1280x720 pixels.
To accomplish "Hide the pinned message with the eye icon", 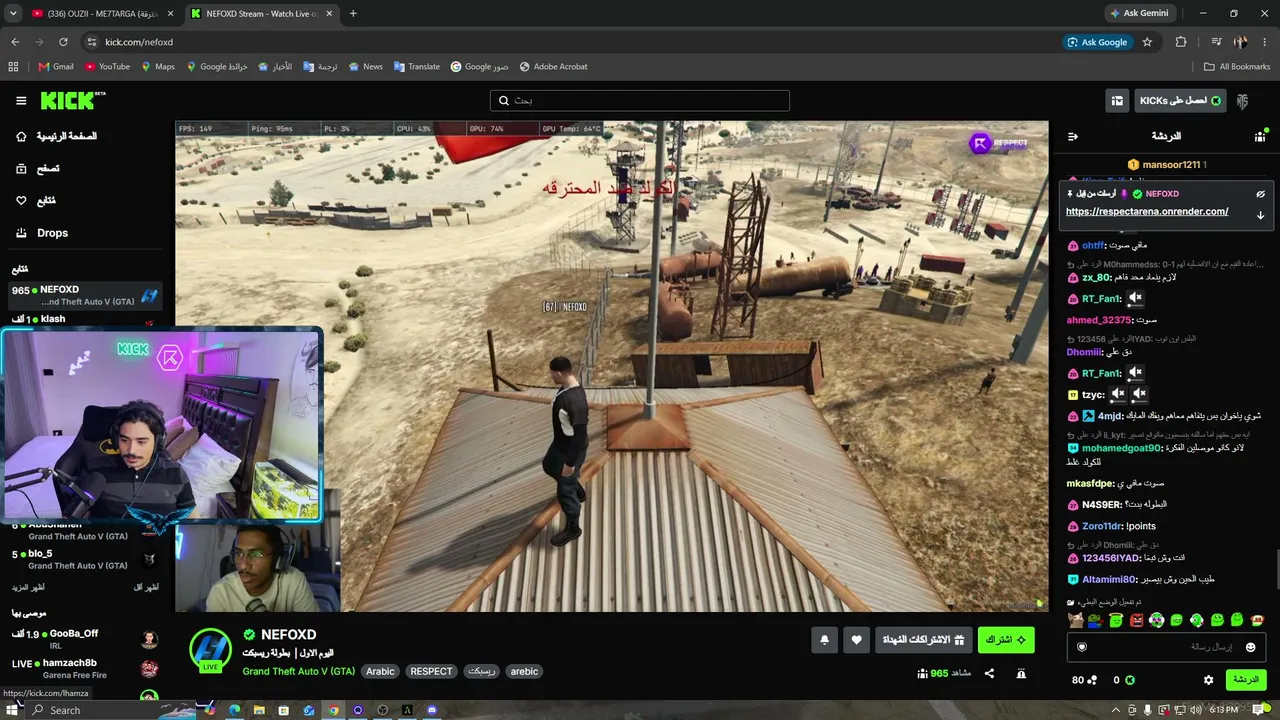I will pyautogui.click(x=1260, y=194).
